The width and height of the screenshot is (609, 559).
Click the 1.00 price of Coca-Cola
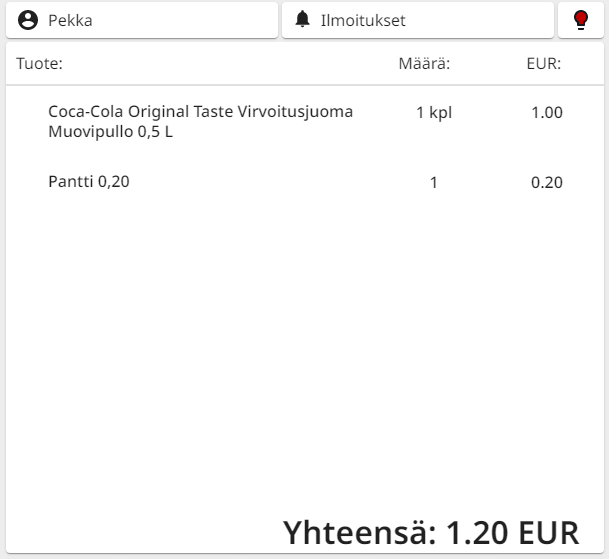(x=547, y=112)
